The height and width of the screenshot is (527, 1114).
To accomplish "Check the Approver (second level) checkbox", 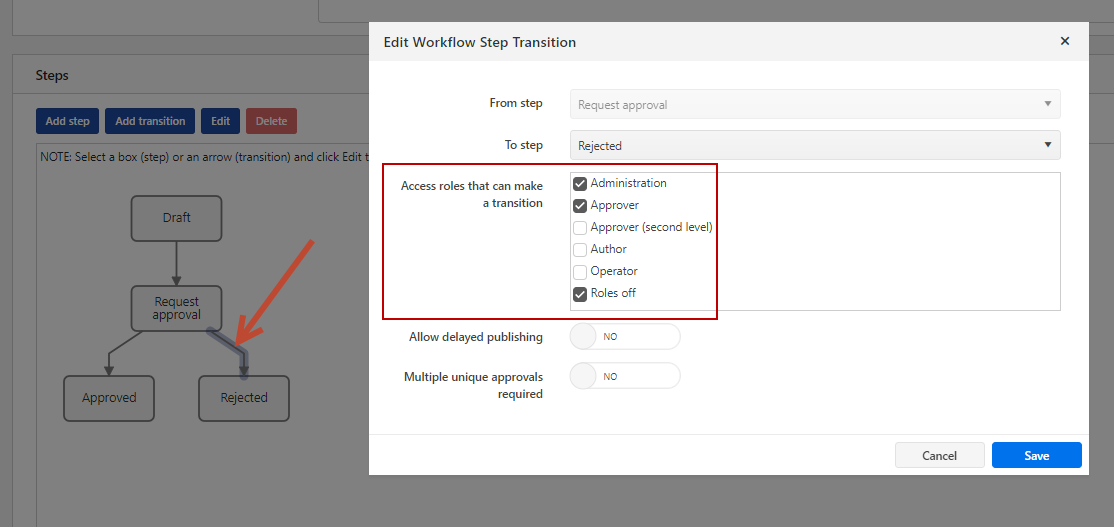I will (580, 228).
